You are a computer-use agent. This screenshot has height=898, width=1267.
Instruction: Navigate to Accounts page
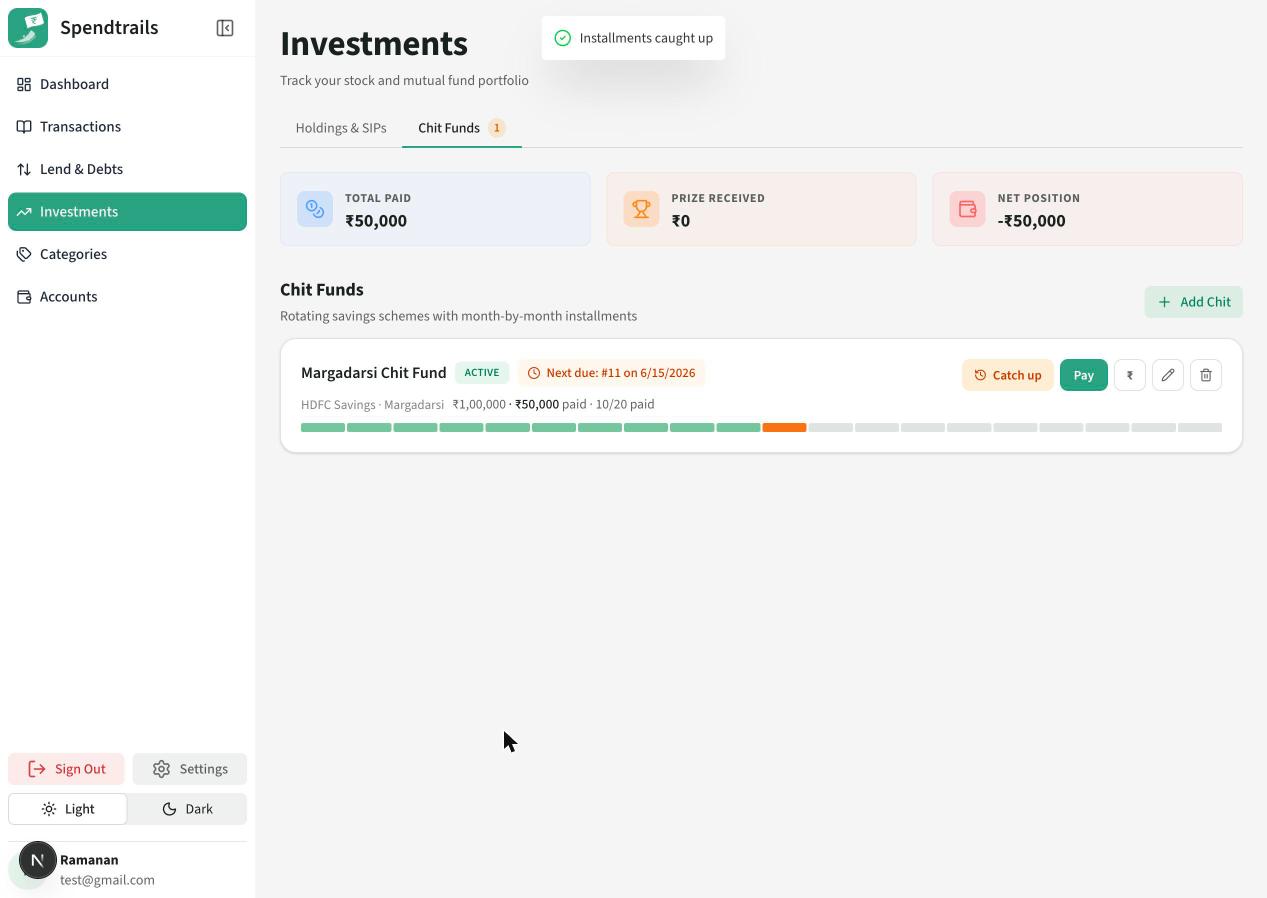[127, 297]
